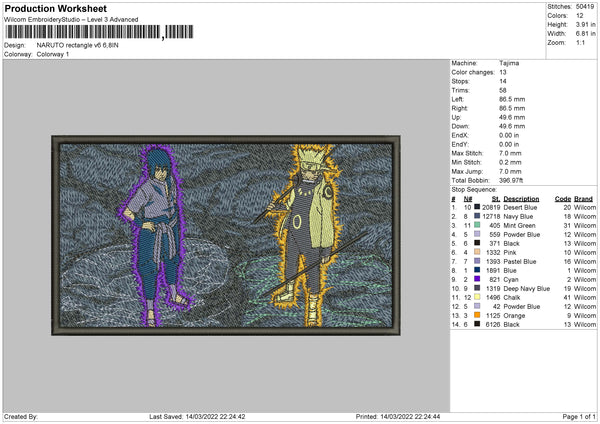Click 'Pastel Blue' description text
600x424 pixels.
pos(520,261)
